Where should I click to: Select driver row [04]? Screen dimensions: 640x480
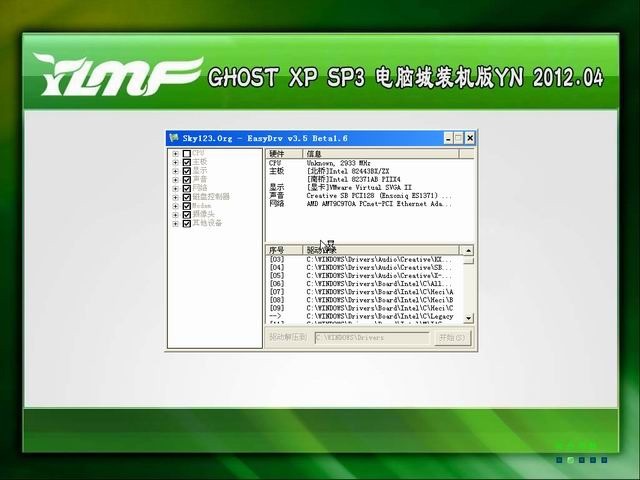tap(364, 268)
